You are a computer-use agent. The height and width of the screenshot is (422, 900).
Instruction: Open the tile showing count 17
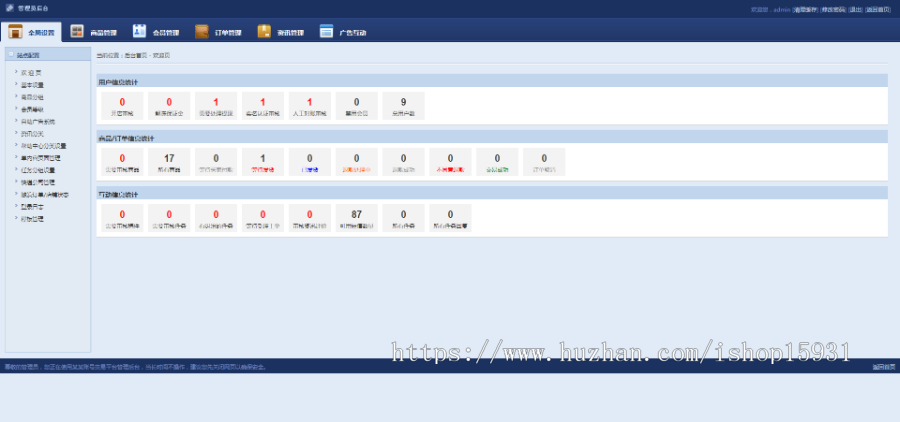pyautogui.click(x=169, y=161)
